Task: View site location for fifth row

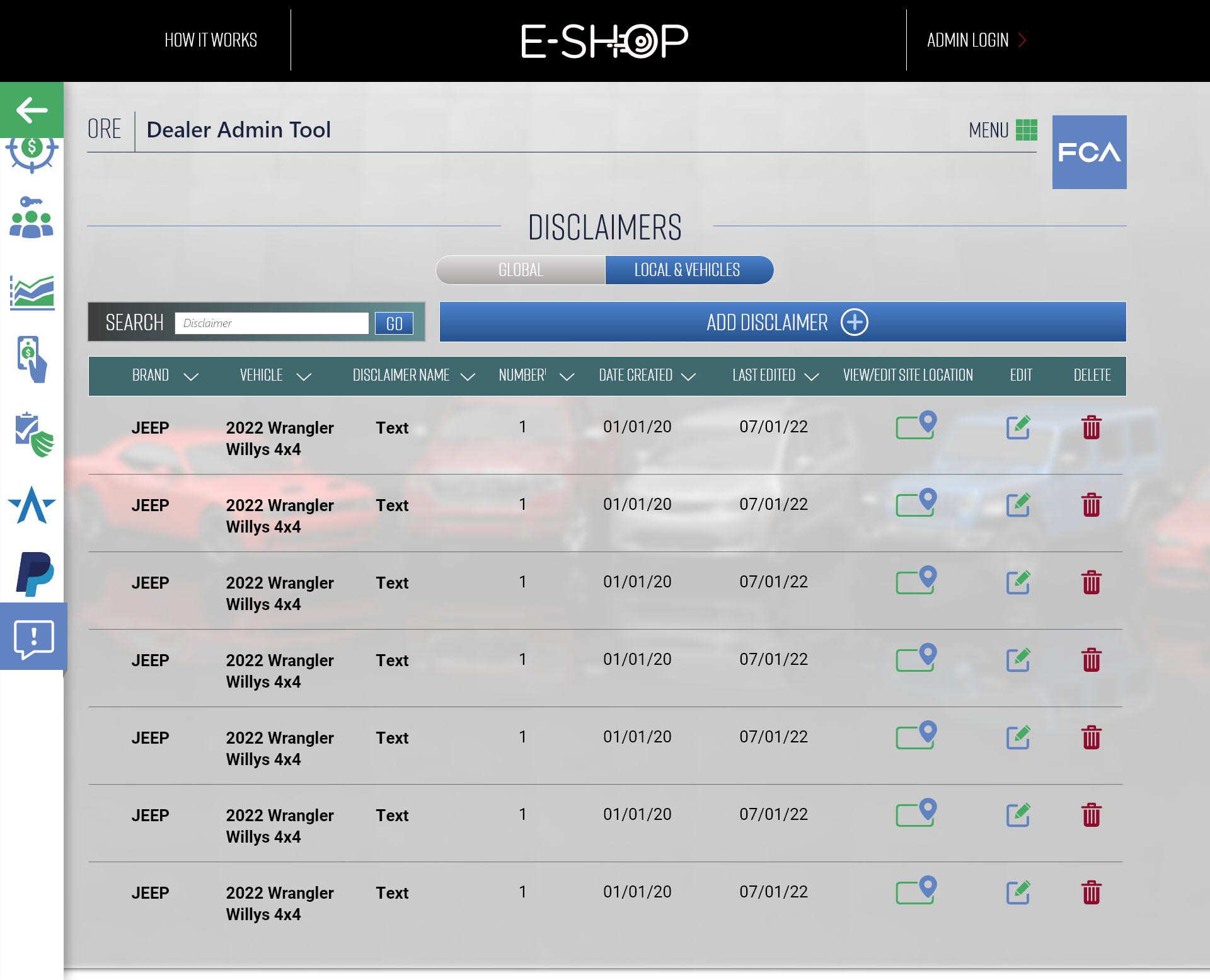Action: click(x=916, y=735)
